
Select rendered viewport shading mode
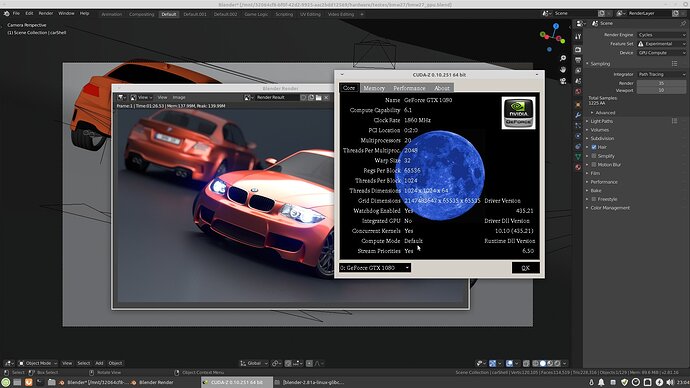tap(558, 363)
